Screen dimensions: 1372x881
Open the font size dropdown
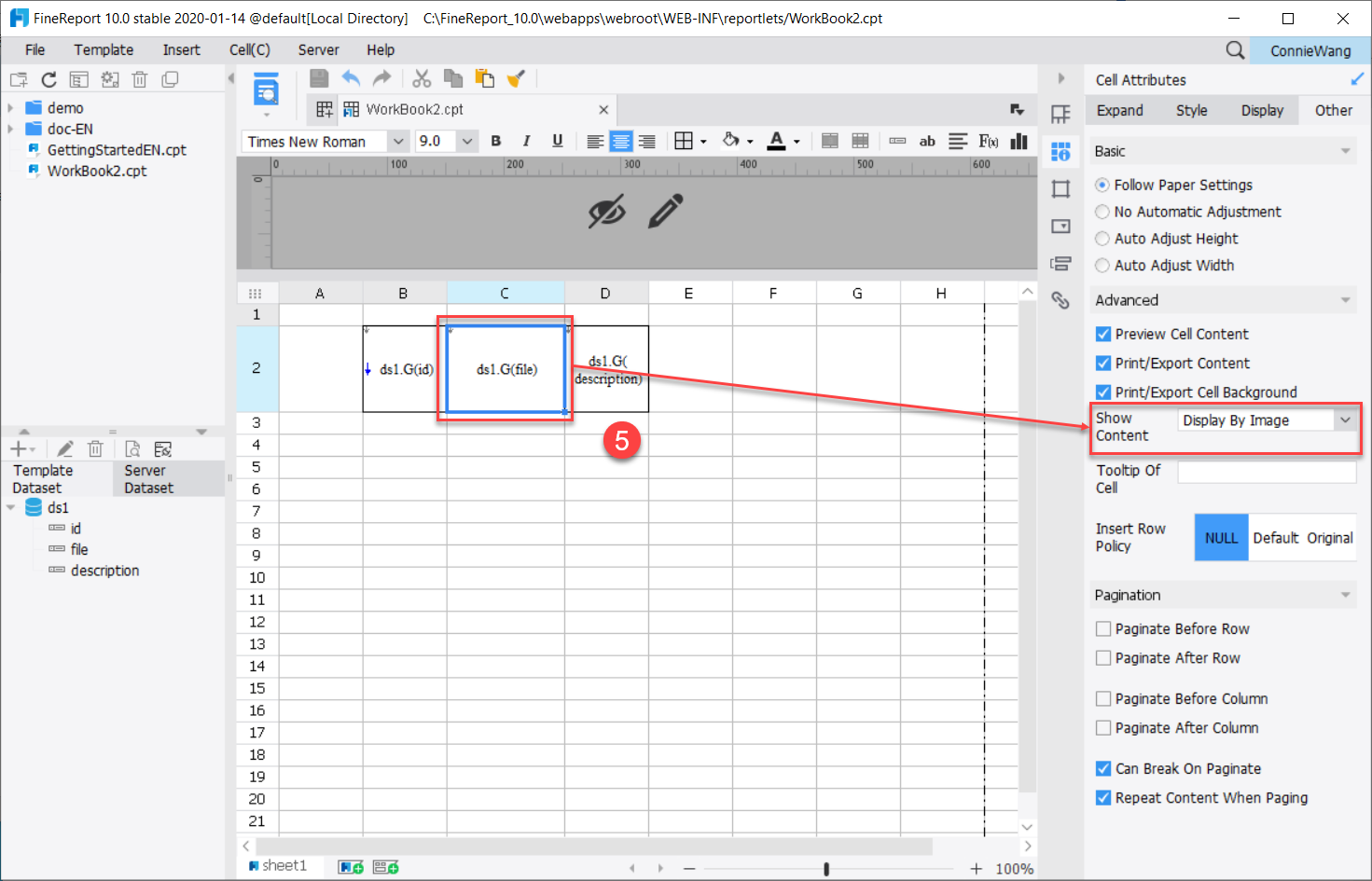[x=466, y=141]
